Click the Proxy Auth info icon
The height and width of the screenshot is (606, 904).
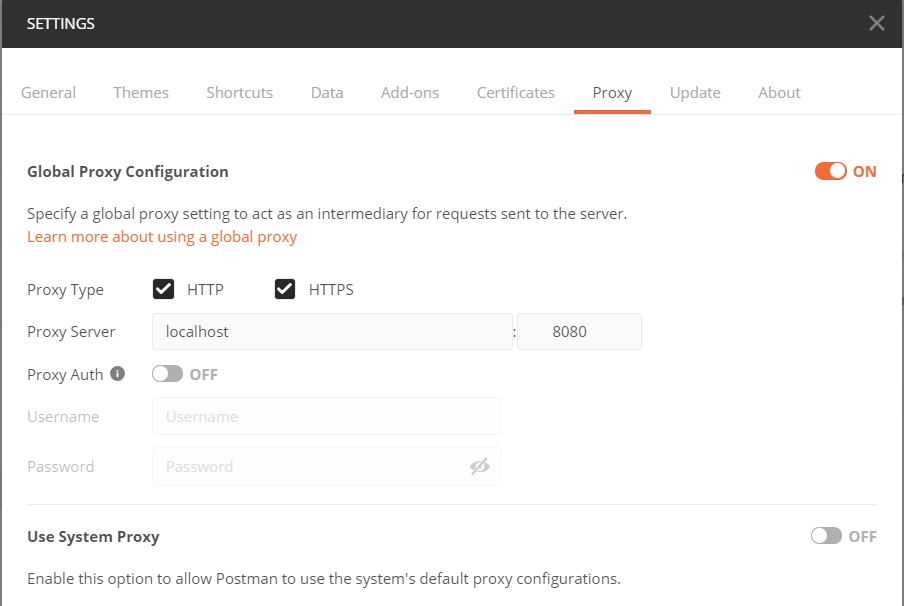pos(118,374)
